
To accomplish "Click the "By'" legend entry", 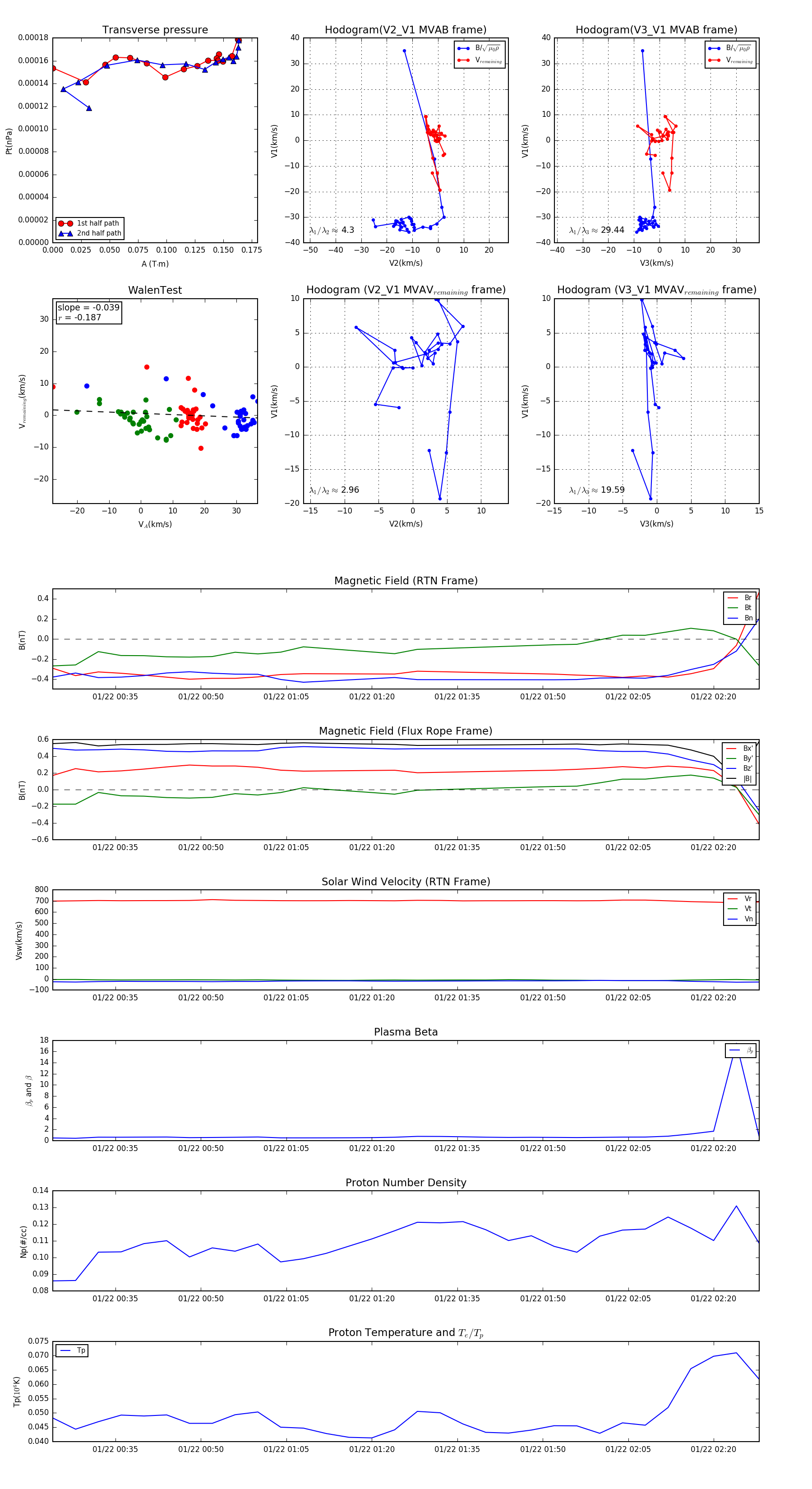I will (x=739, y=758).
